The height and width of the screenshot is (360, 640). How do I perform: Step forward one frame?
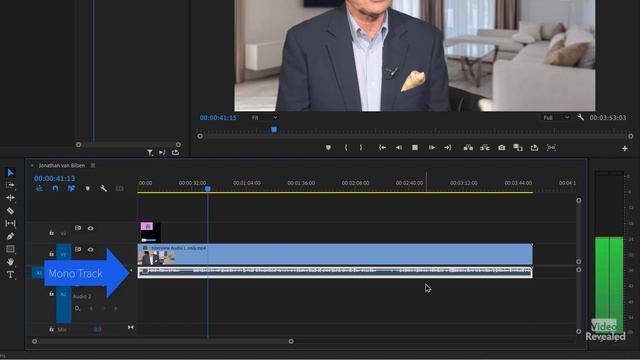(x=431, y=148)
